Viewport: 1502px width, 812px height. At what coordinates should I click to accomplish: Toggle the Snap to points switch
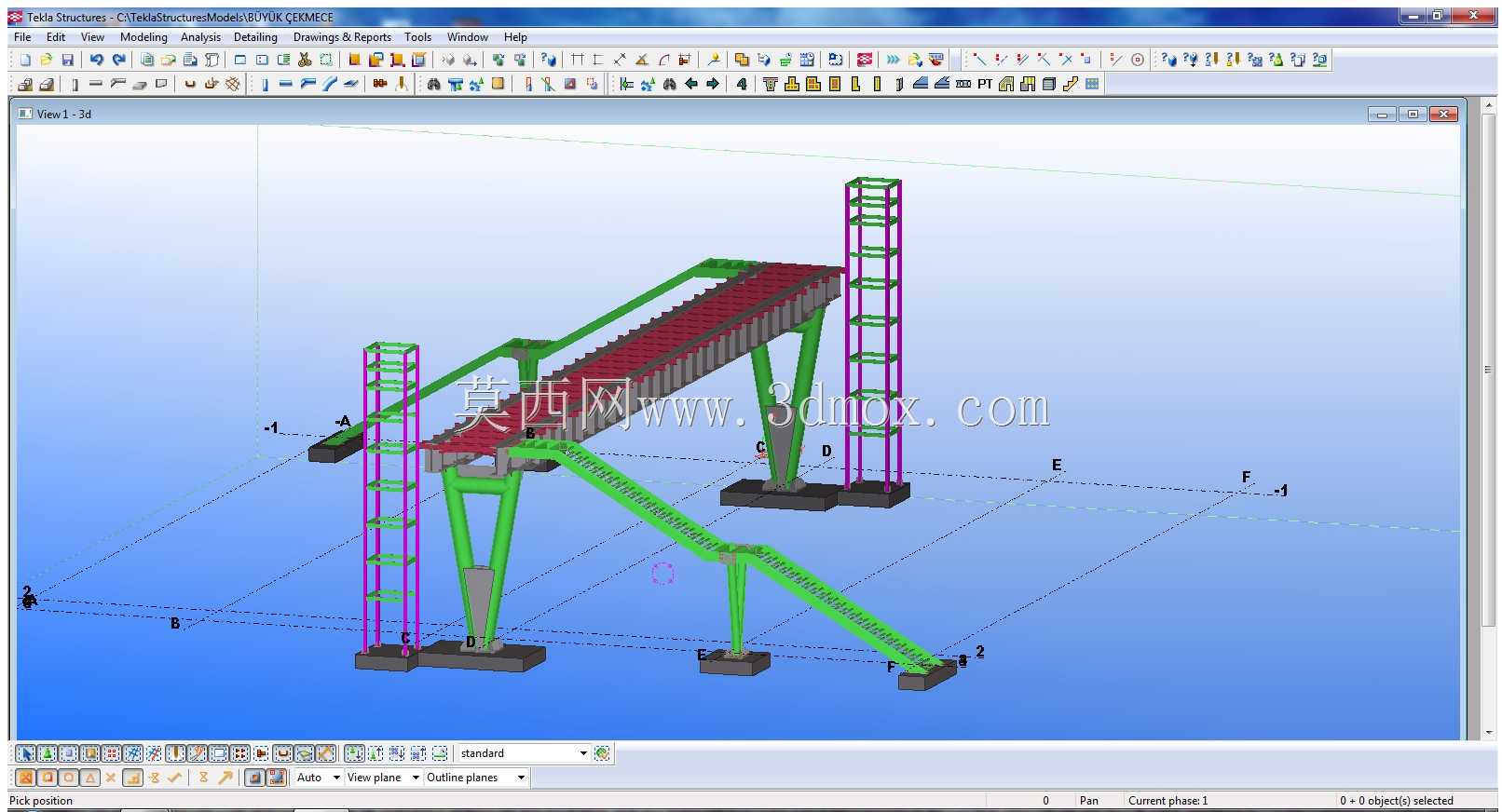tap(26, 778)
